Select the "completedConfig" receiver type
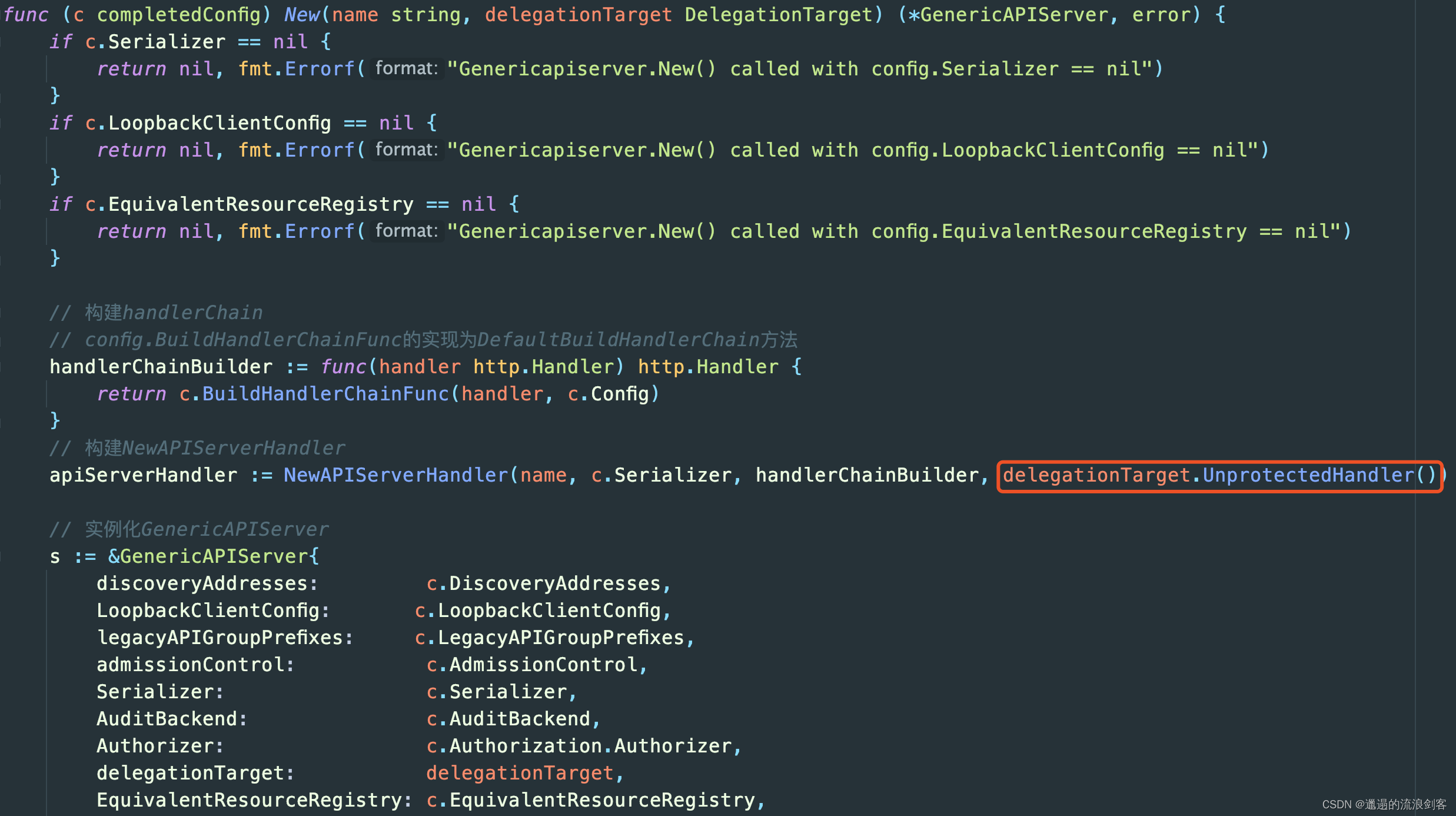1456x816 pixels. point(179,14)
